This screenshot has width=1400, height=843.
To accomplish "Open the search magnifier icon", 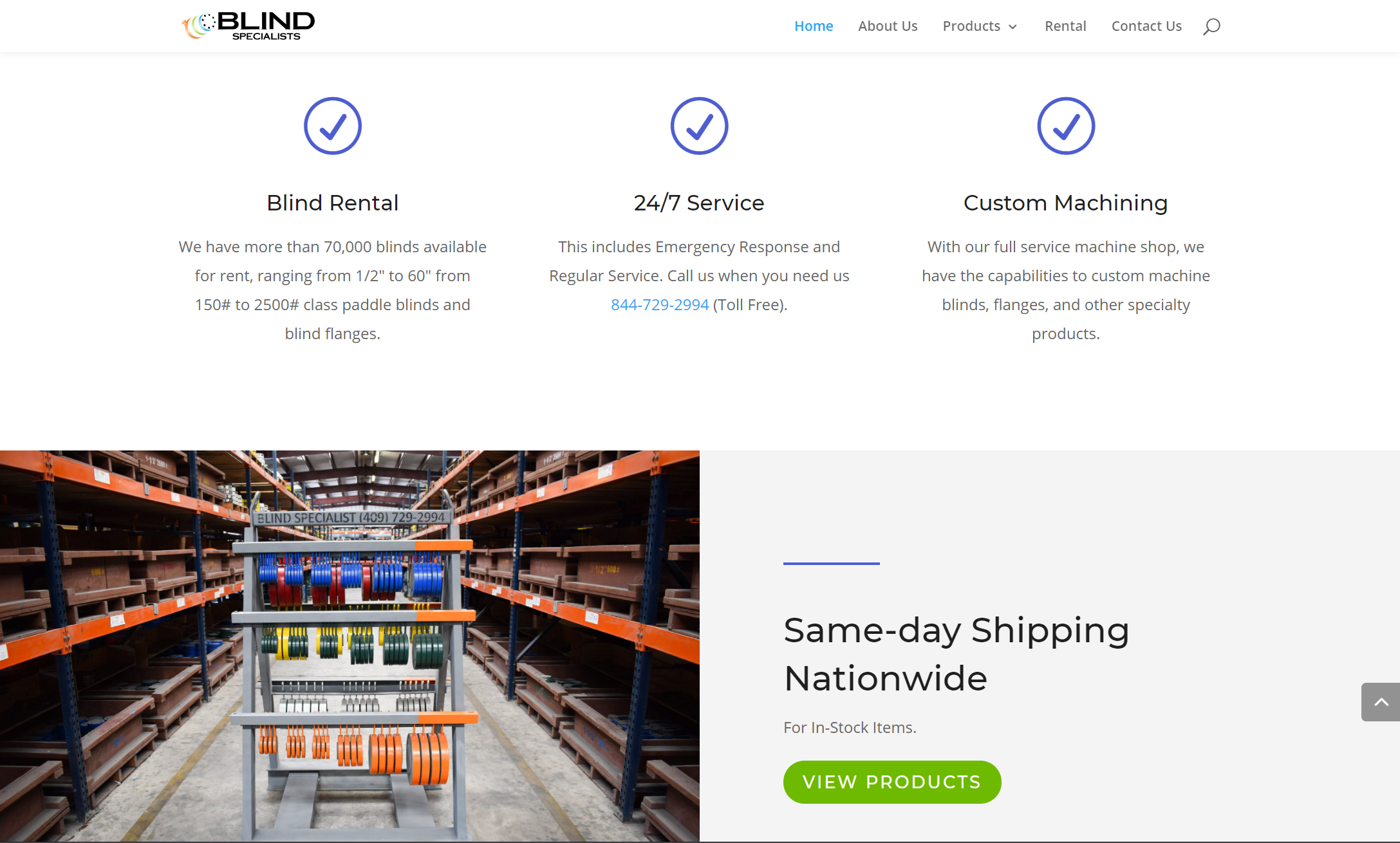I will click(1211, 26).
